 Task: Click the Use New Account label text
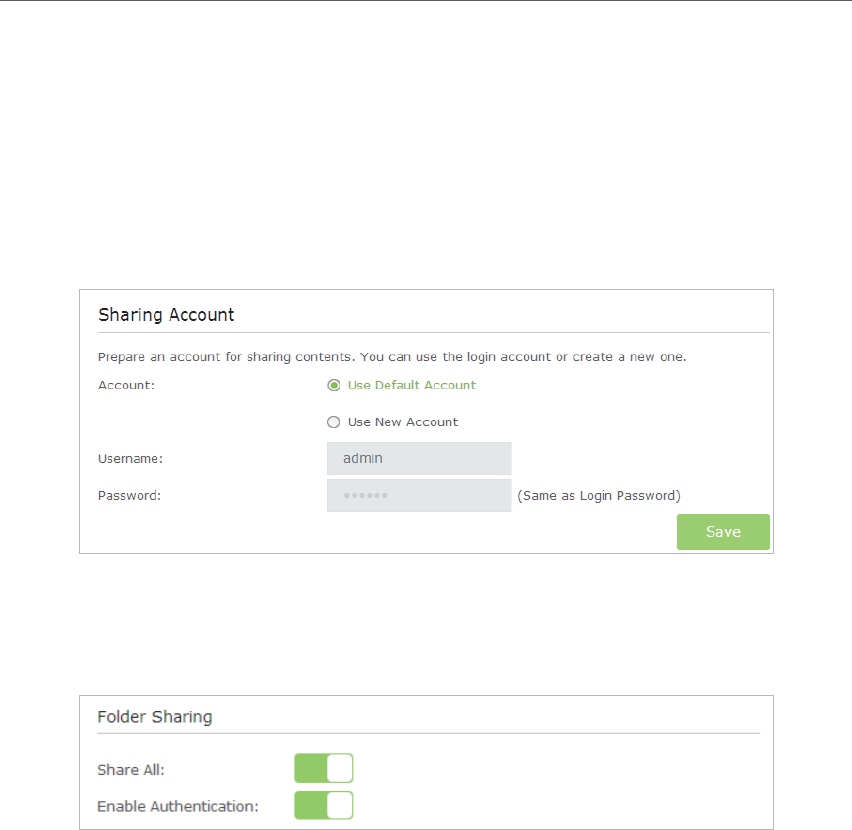point(403,422)
